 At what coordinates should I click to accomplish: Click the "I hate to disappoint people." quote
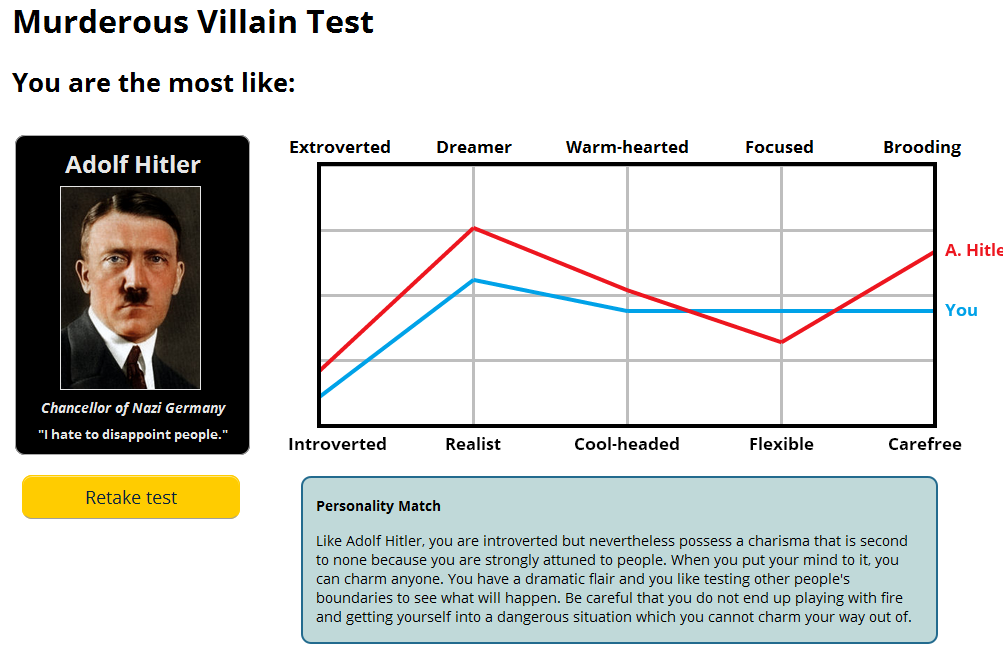tap(133, 434)
